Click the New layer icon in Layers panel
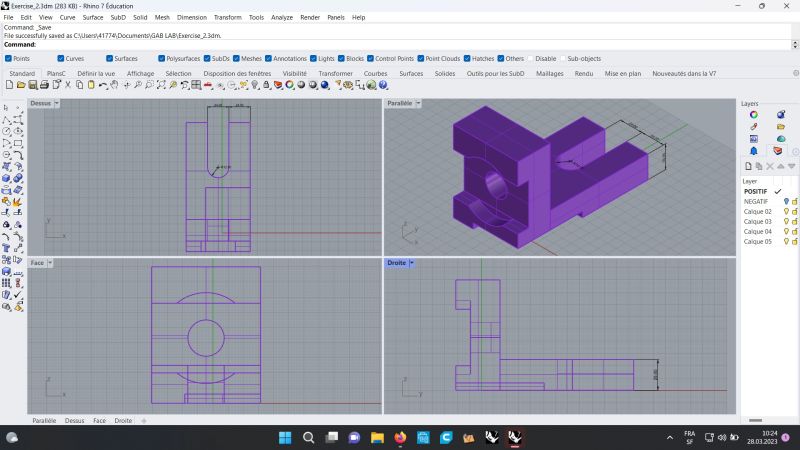 747,165
